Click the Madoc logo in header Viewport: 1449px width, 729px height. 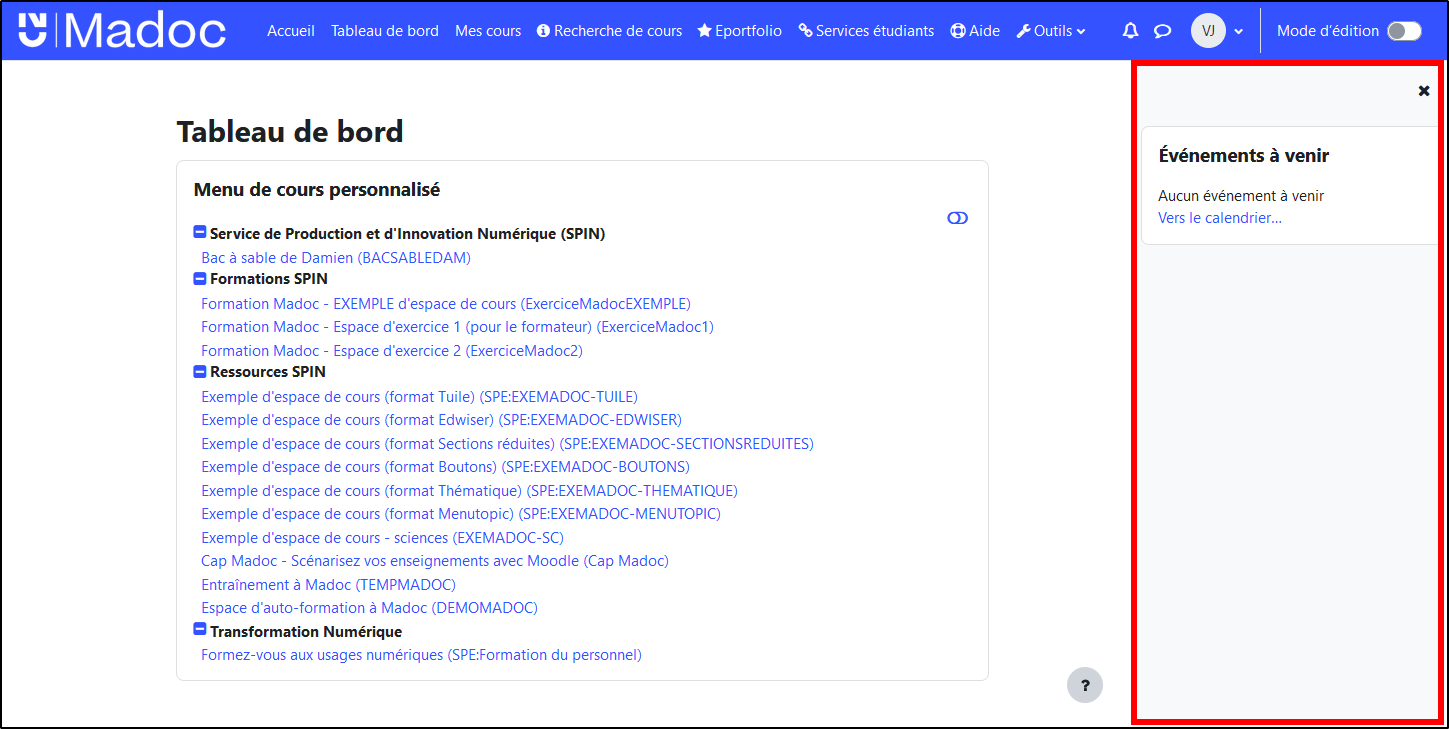[122, 31]
